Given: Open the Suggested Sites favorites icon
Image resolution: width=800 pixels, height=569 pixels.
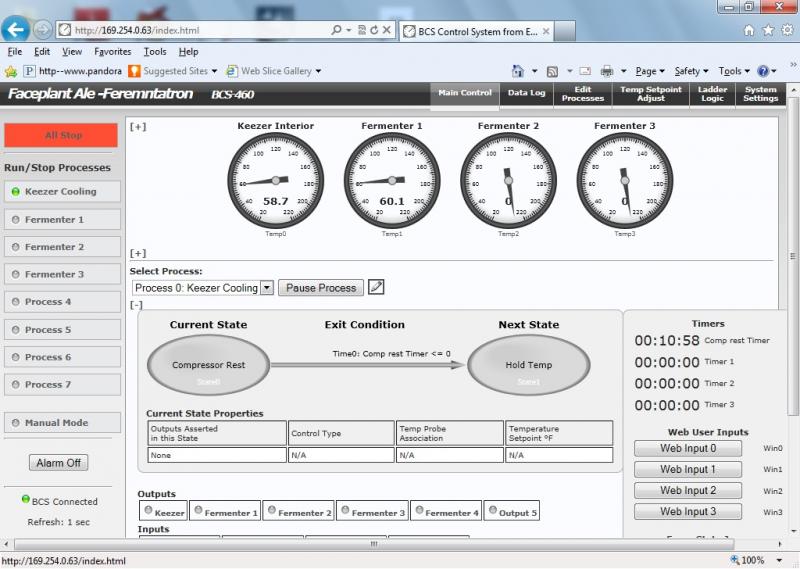Looking at the screenshot, I should pos(134,71).
